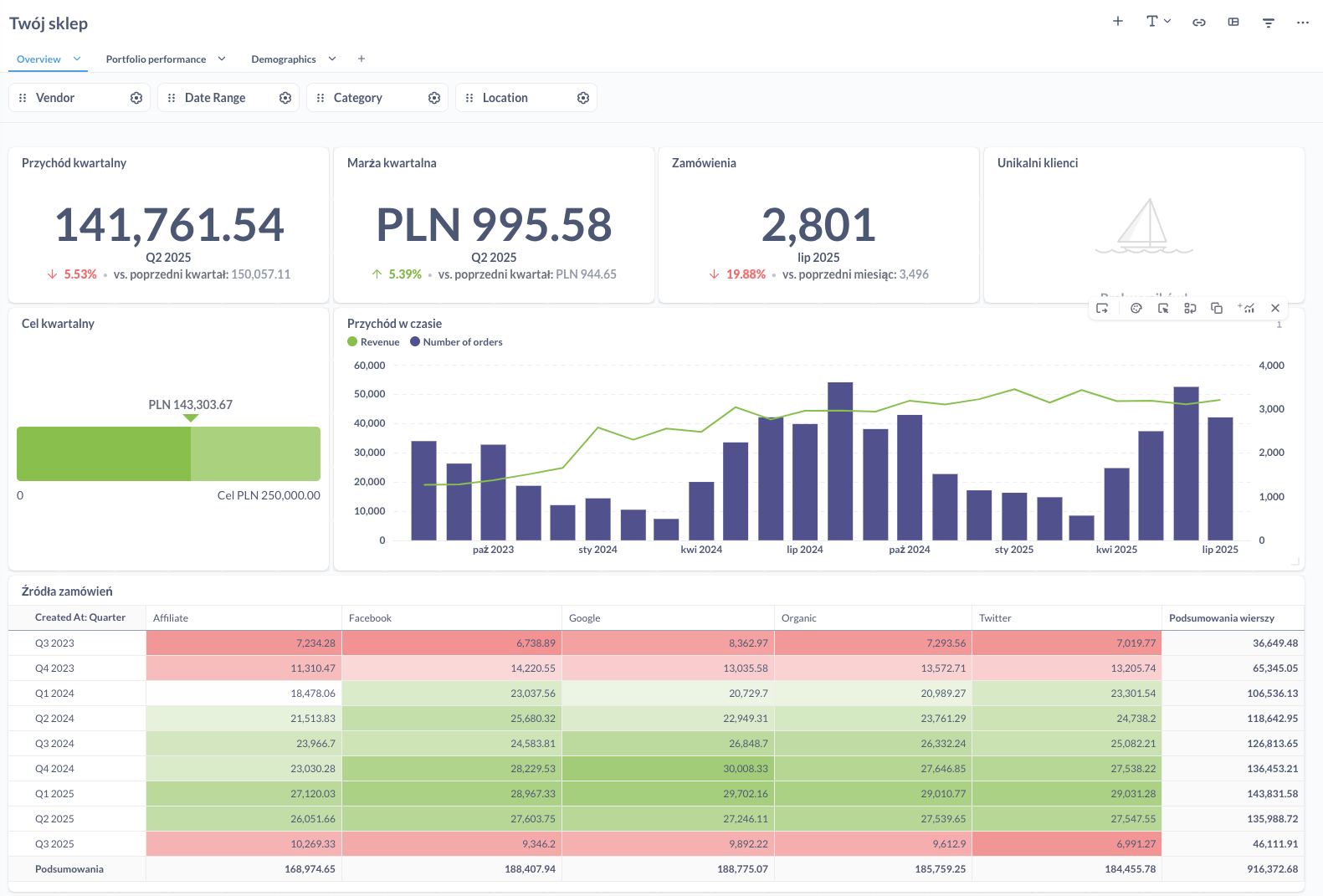The height and width of the screenshot is (896, 1323).
Task: Switch to the Portfolio performance tab
Action: point(156,59)
